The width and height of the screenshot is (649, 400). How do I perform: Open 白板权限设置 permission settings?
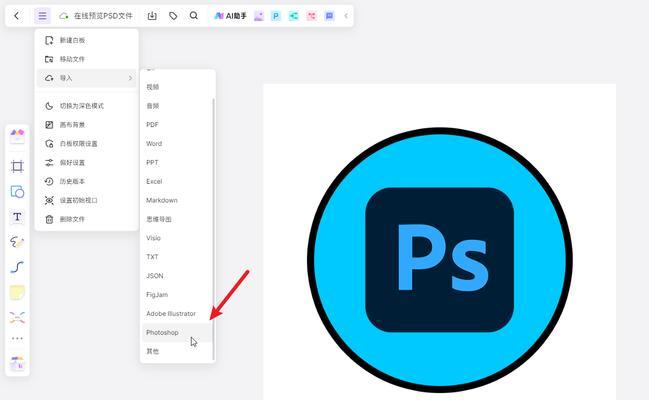[x=87, y=144]
